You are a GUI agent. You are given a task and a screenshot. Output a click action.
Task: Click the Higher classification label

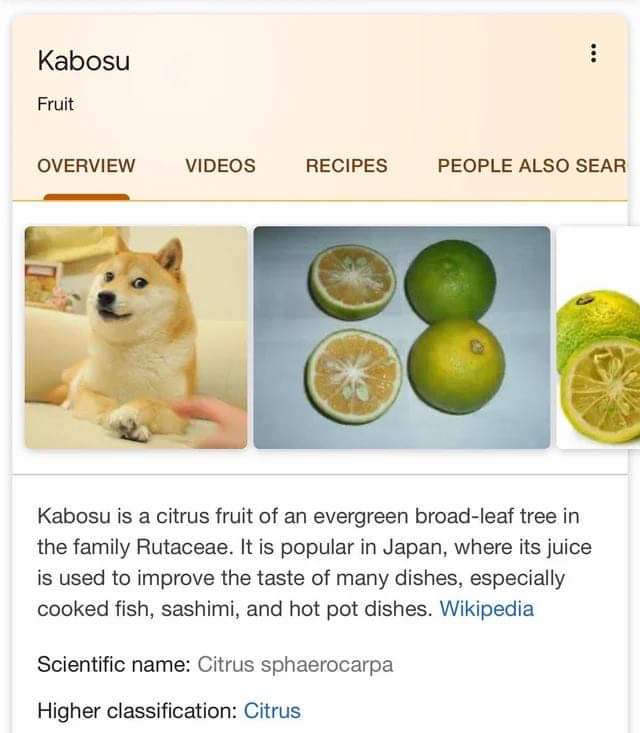(137, 711)
